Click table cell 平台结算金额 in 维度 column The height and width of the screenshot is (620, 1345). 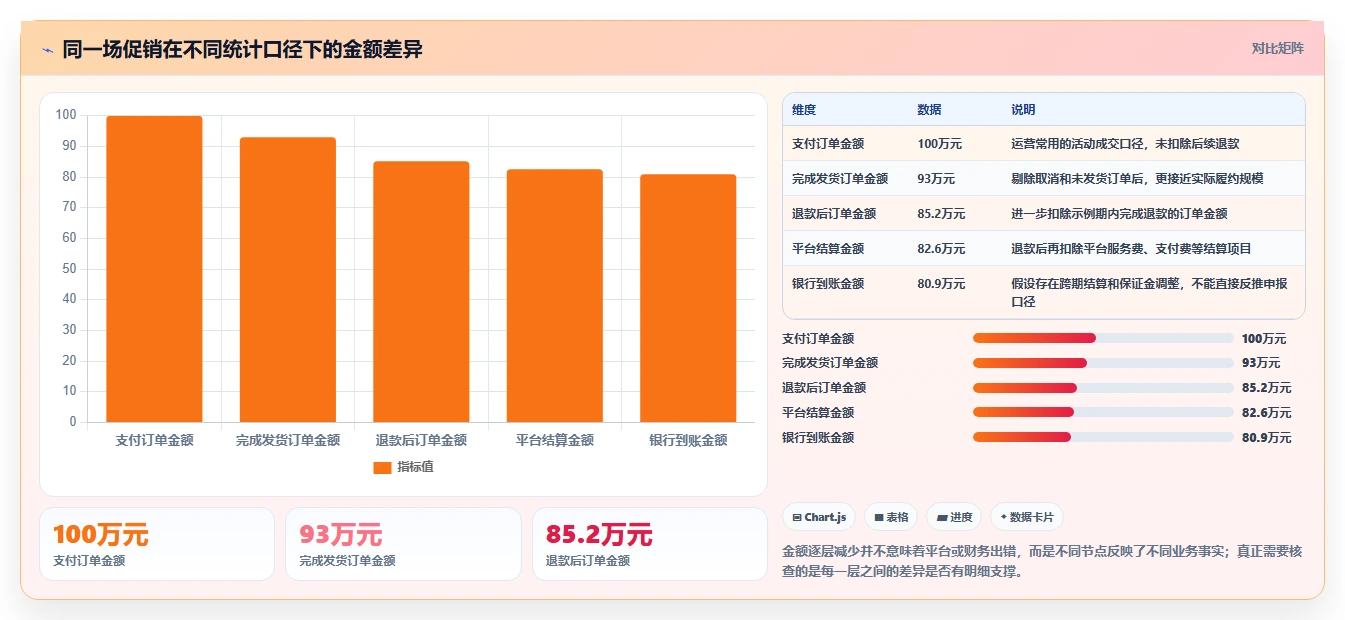click(x=828, y=249)
